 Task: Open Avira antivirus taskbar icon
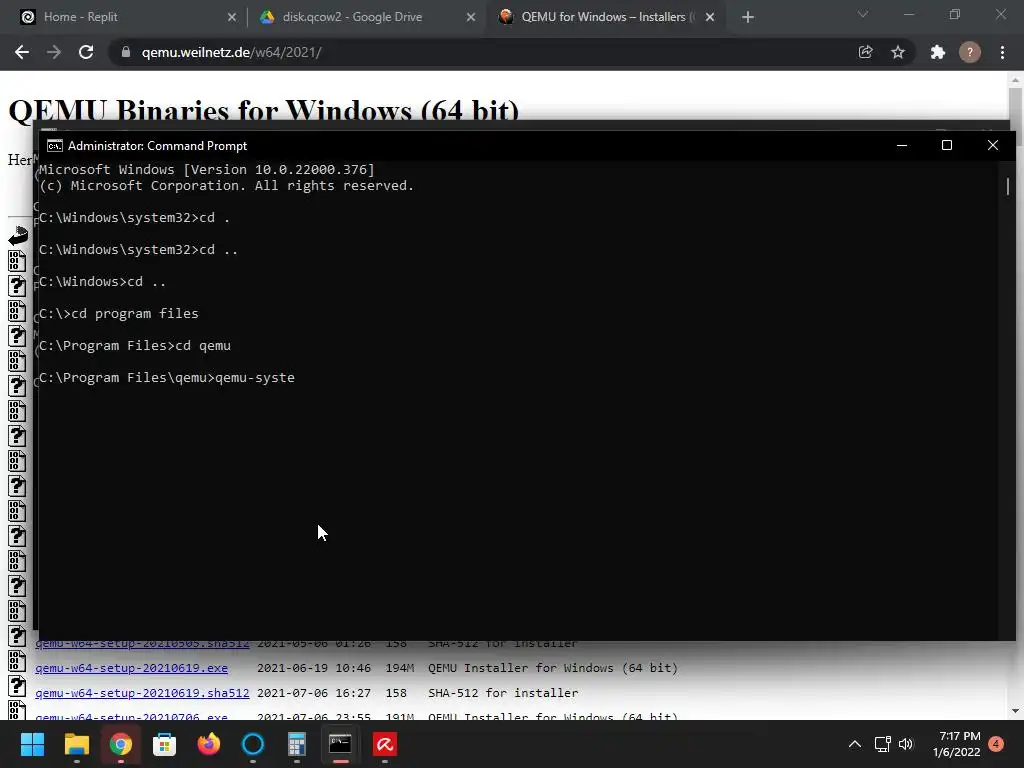click(385, 744)
